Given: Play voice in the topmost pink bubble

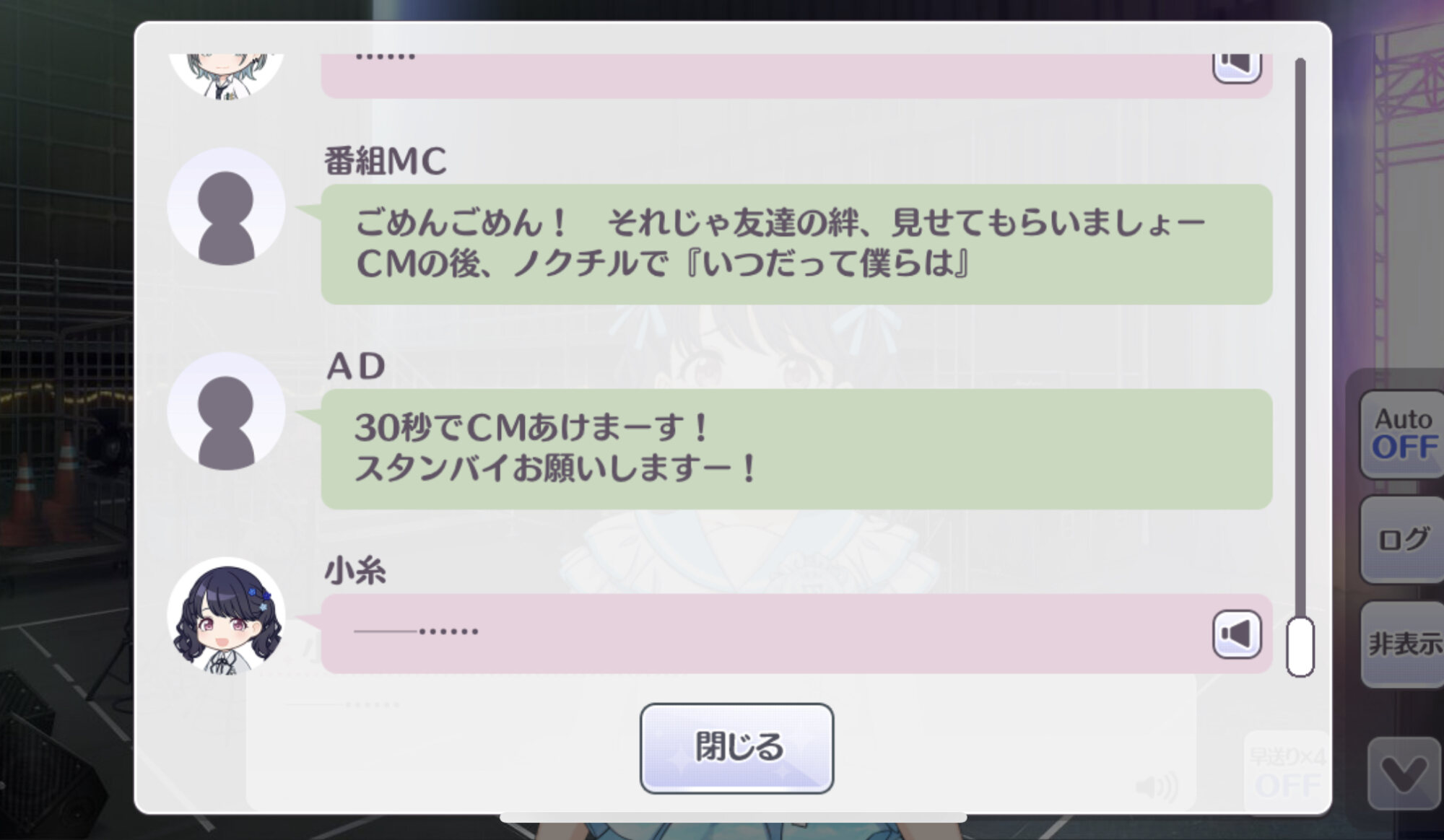Looking at the screenshot, I should point(1237,67).
